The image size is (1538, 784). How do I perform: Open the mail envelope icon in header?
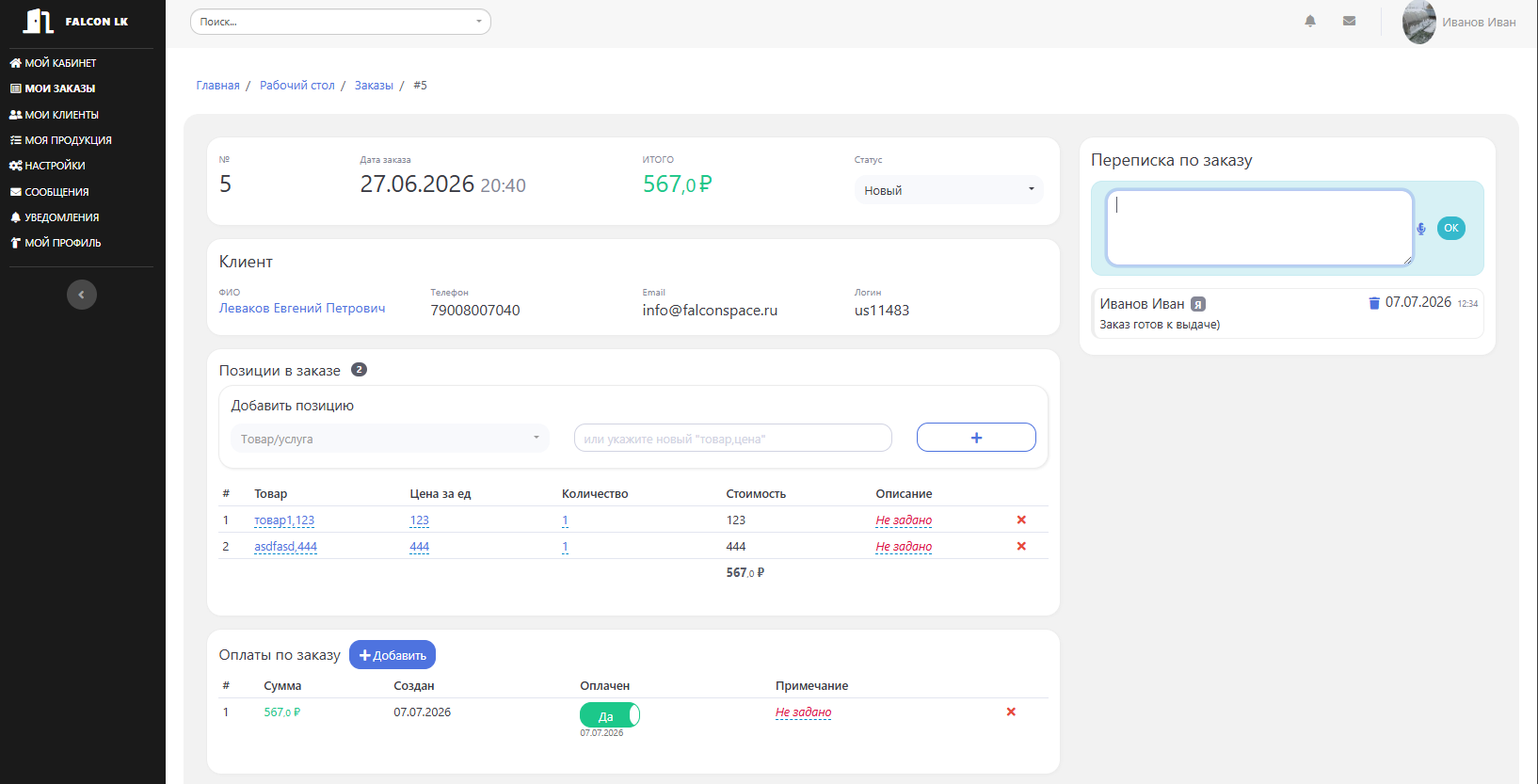[1349, 21]
